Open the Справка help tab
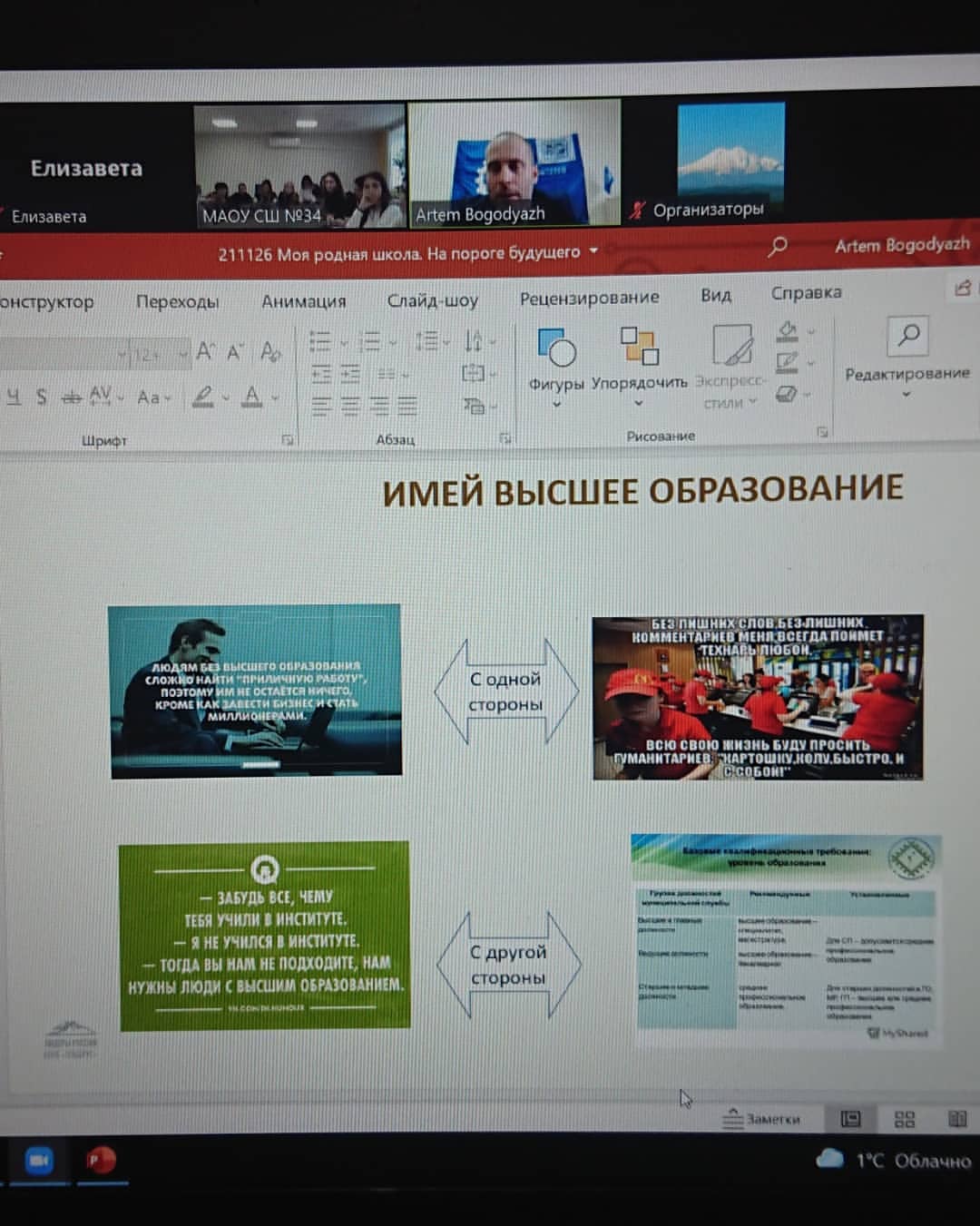 pos(806,292)
